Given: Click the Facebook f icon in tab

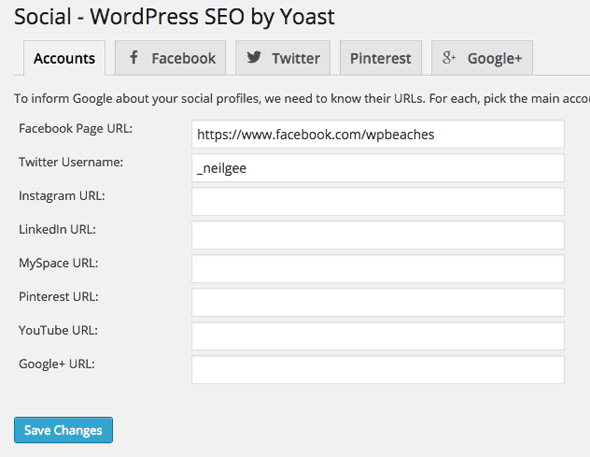Looking at the screenshot, I should [134, 58].
